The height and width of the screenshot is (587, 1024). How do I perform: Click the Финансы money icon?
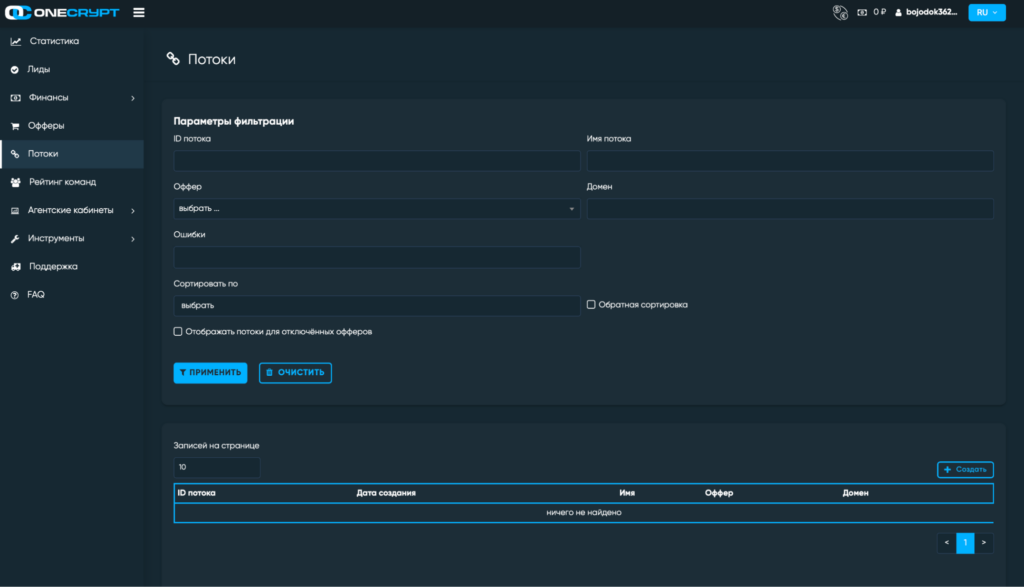coord(16,97)
